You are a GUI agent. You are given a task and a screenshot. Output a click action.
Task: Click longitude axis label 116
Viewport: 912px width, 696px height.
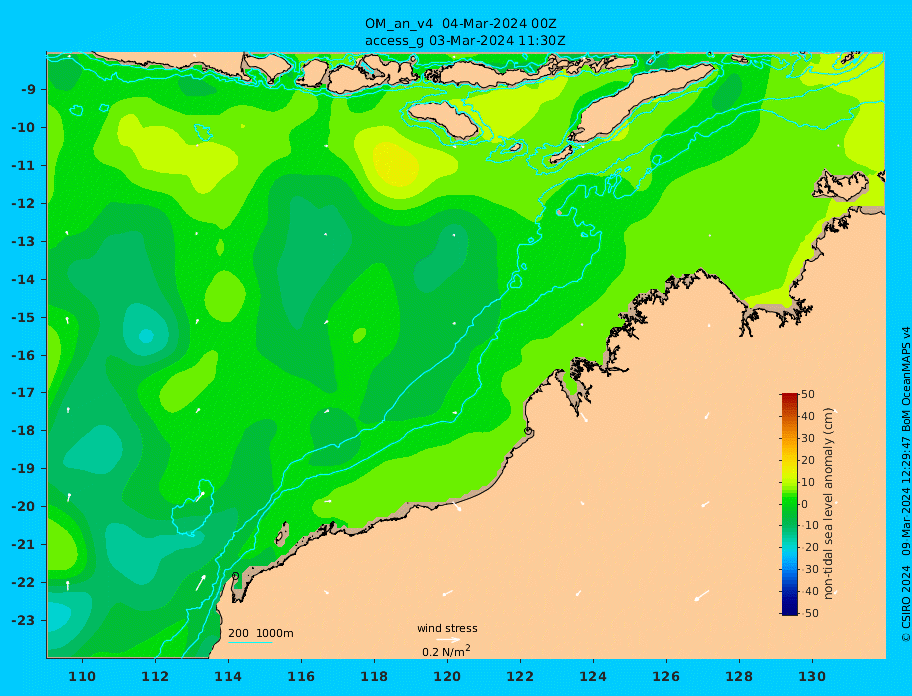[x=301, y=676]
